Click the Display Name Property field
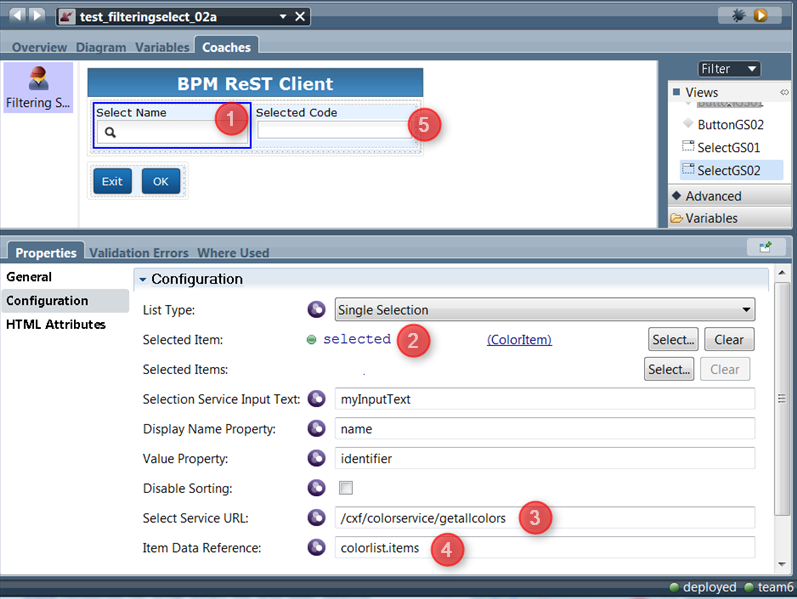 tap(545, 429)
